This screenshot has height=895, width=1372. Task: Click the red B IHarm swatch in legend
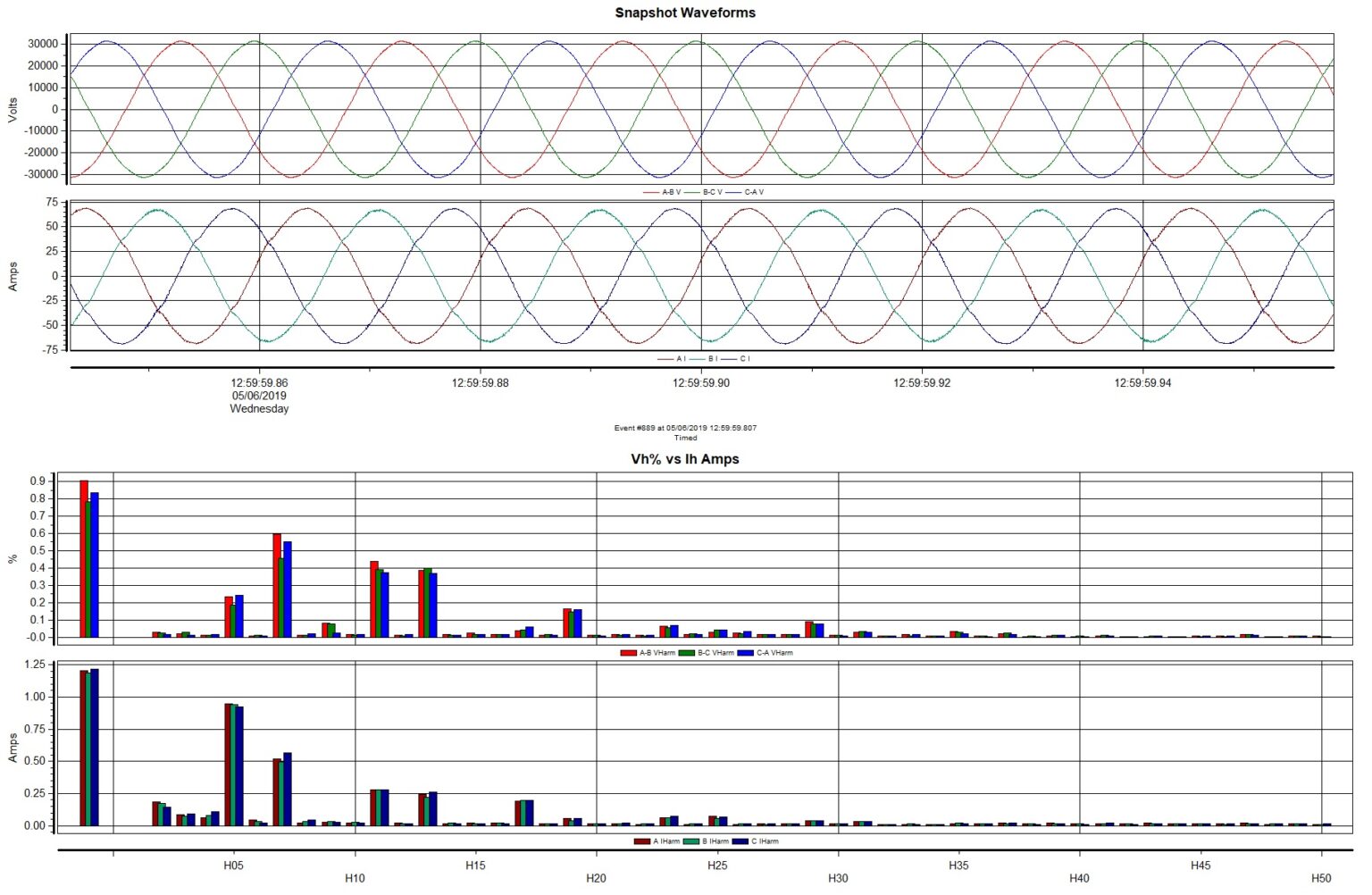tap(691, 841)
